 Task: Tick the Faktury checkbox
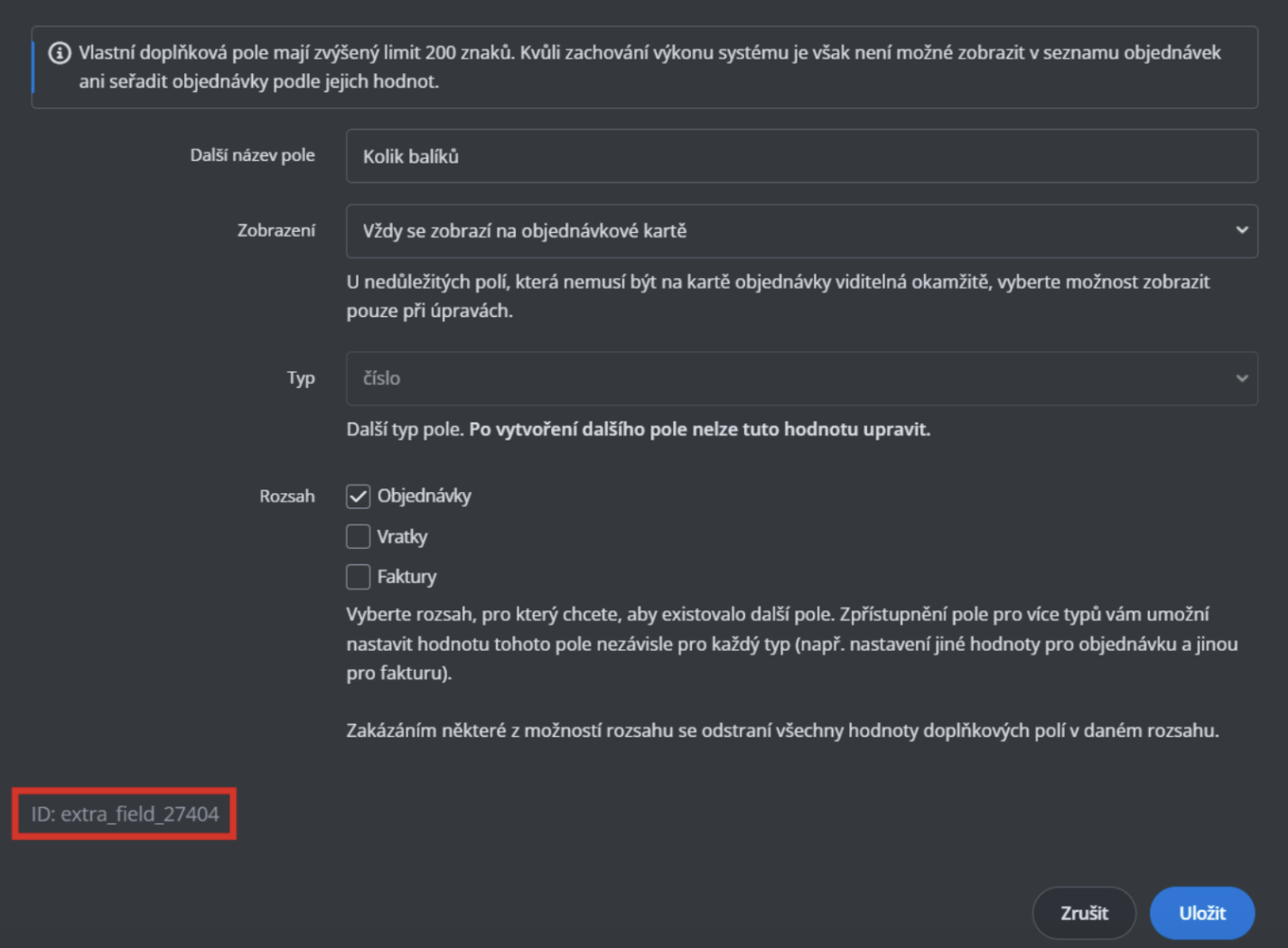click(358, 576)
